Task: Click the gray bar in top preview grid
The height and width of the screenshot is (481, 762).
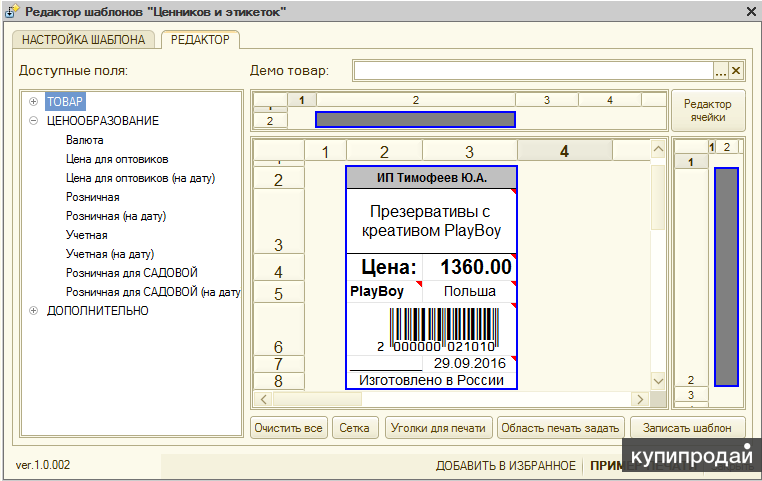Action: click(x=416, y=120)
